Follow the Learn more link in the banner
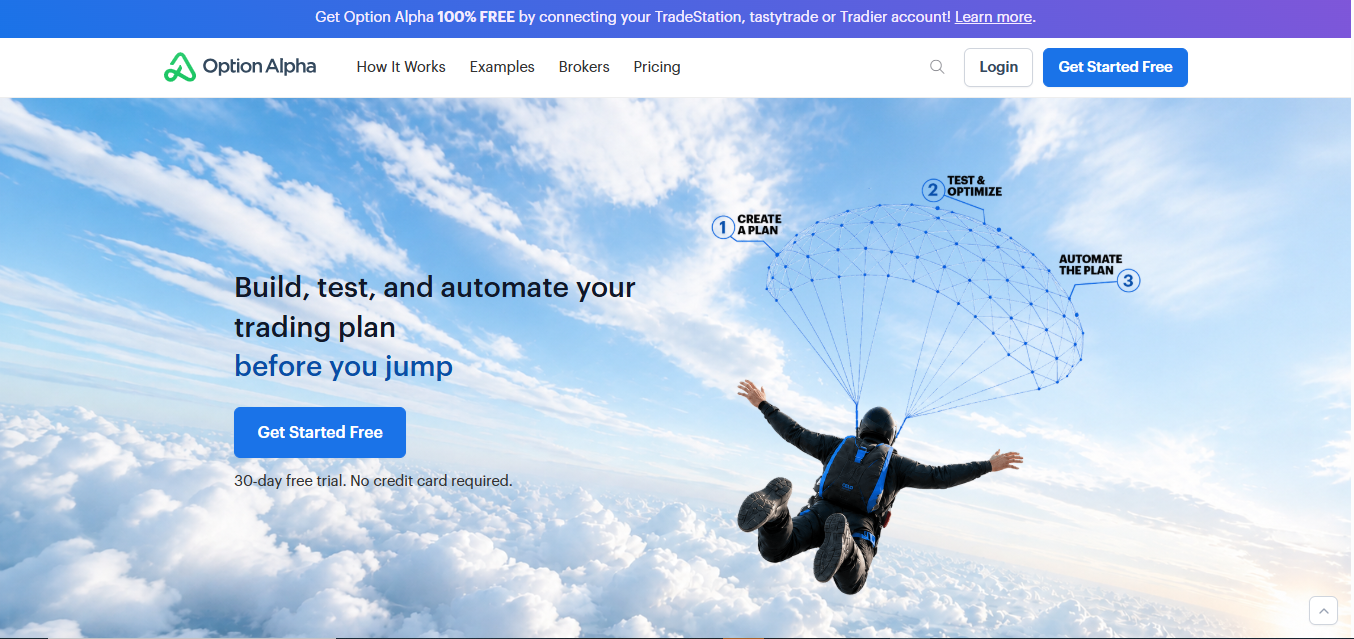The image size is (1354, 639). [993, 17]
